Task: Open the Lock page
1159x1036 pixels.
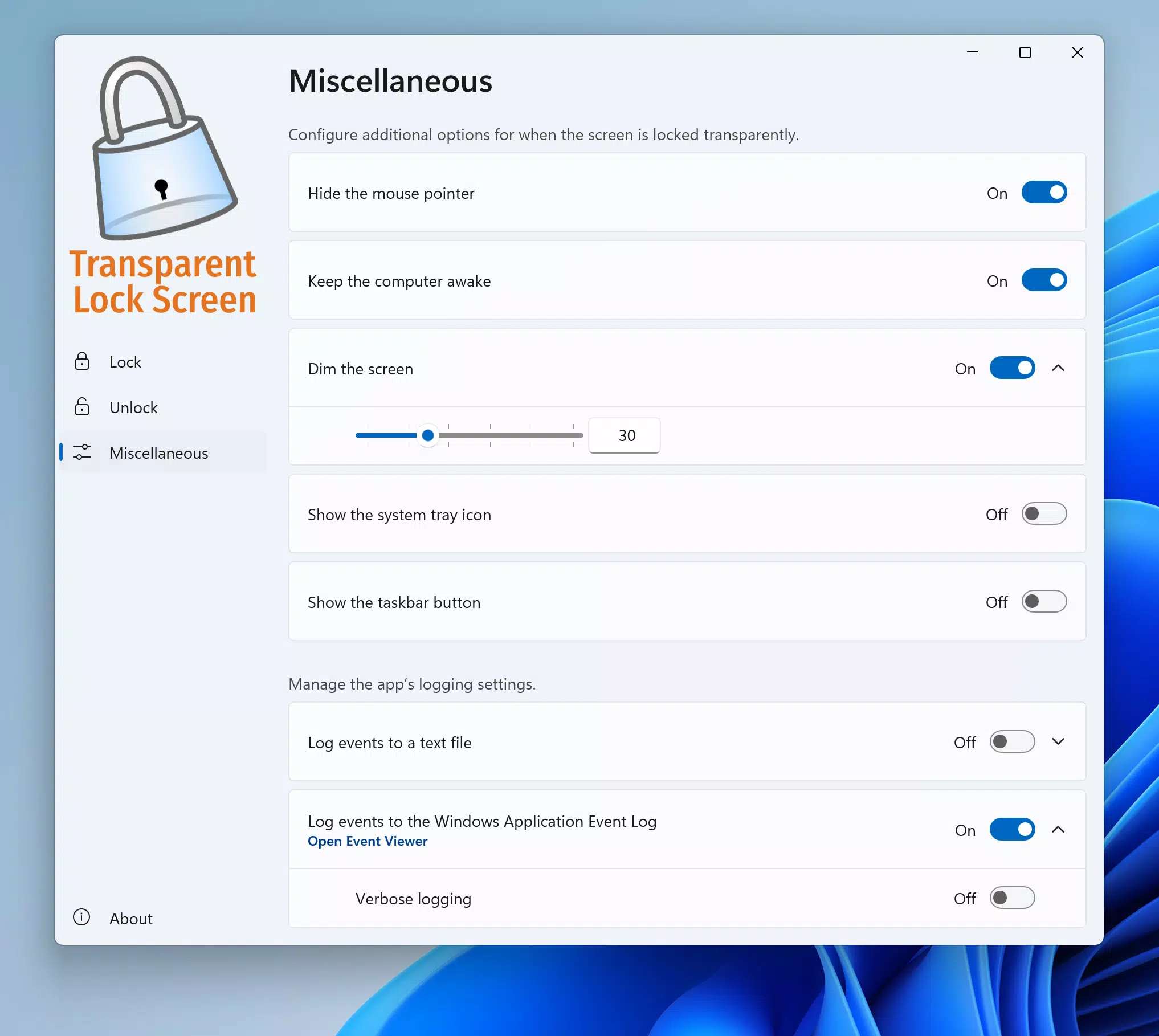Action: pyautogui.click(x=163, y=361)
